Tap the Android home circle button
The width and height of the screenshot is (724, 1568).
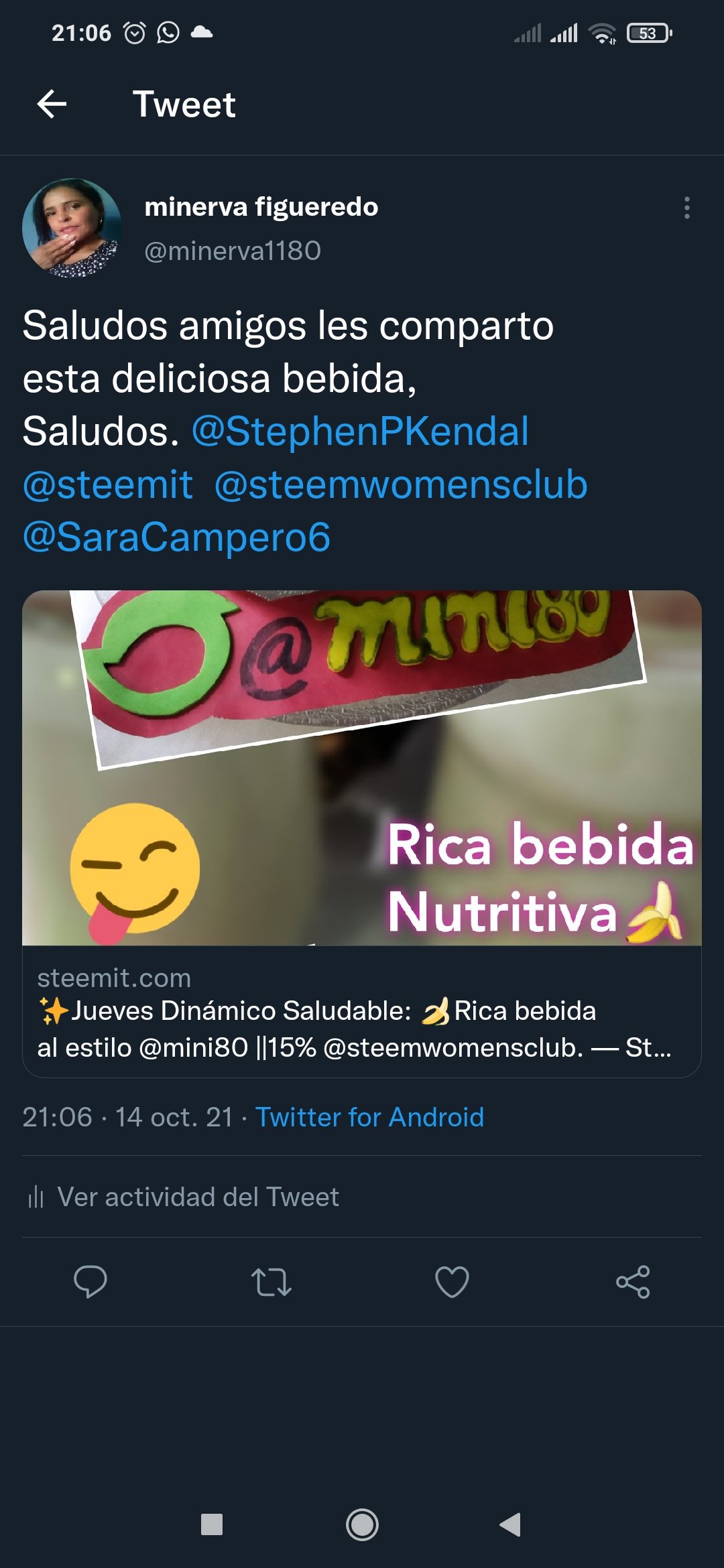[x=362, y=1524]
